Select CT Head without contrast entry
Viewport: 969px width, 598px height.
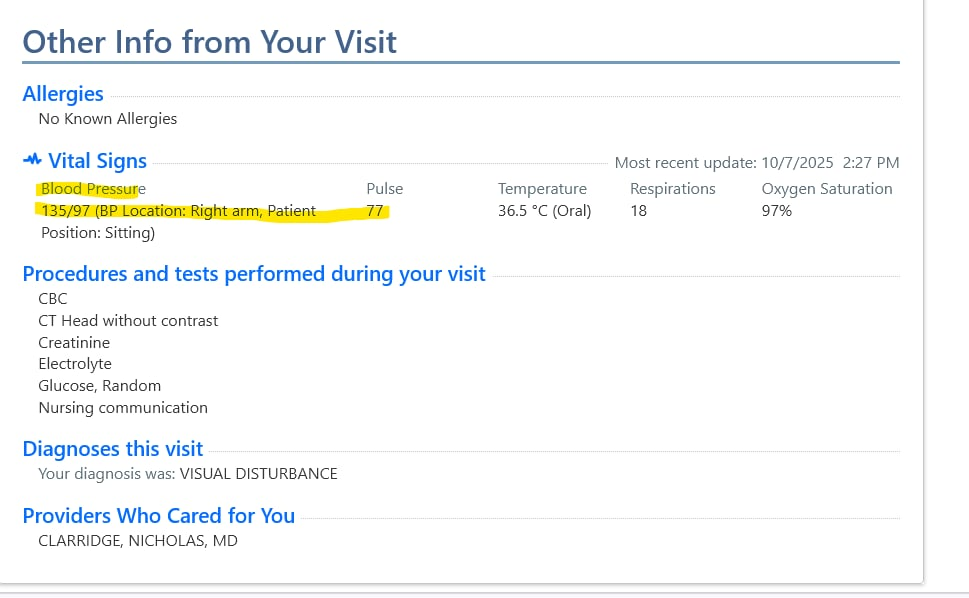click(128, 321)
